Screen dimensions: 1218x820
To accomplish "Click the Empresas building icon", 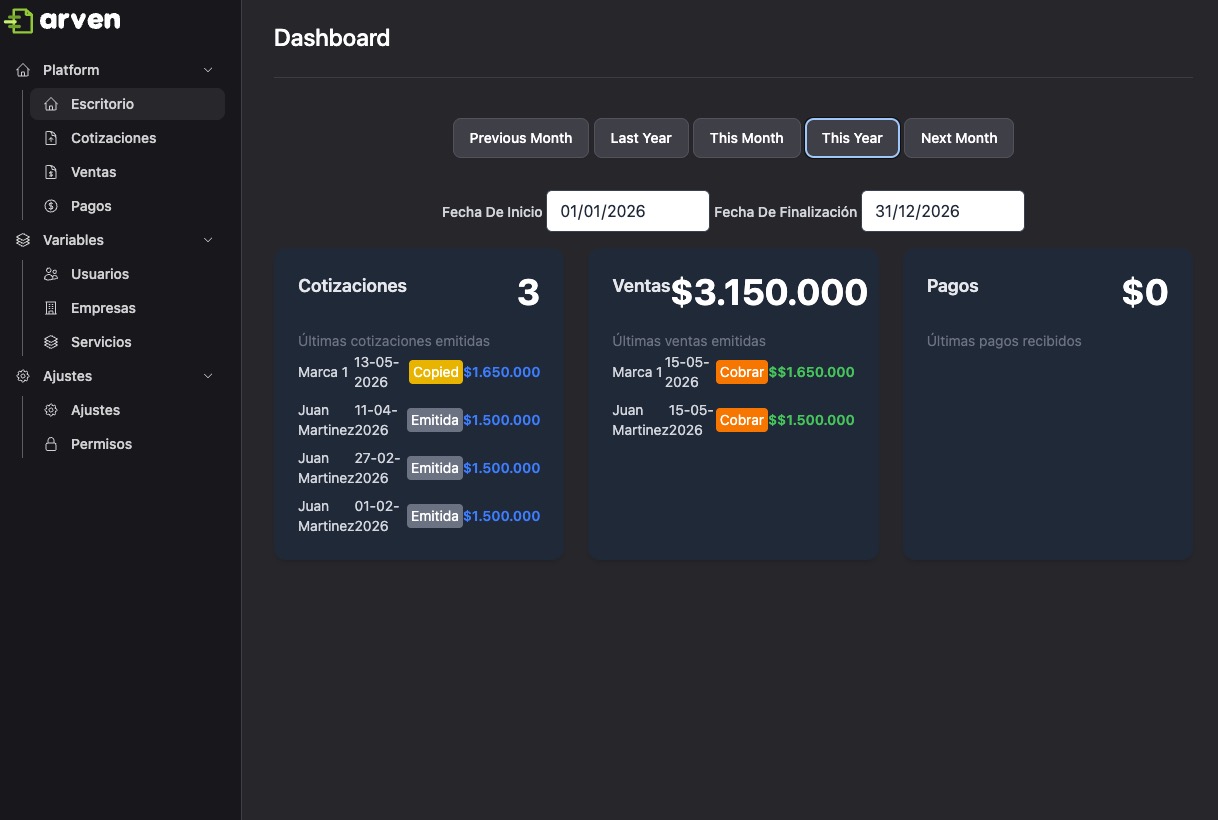I will coord(51,308).
